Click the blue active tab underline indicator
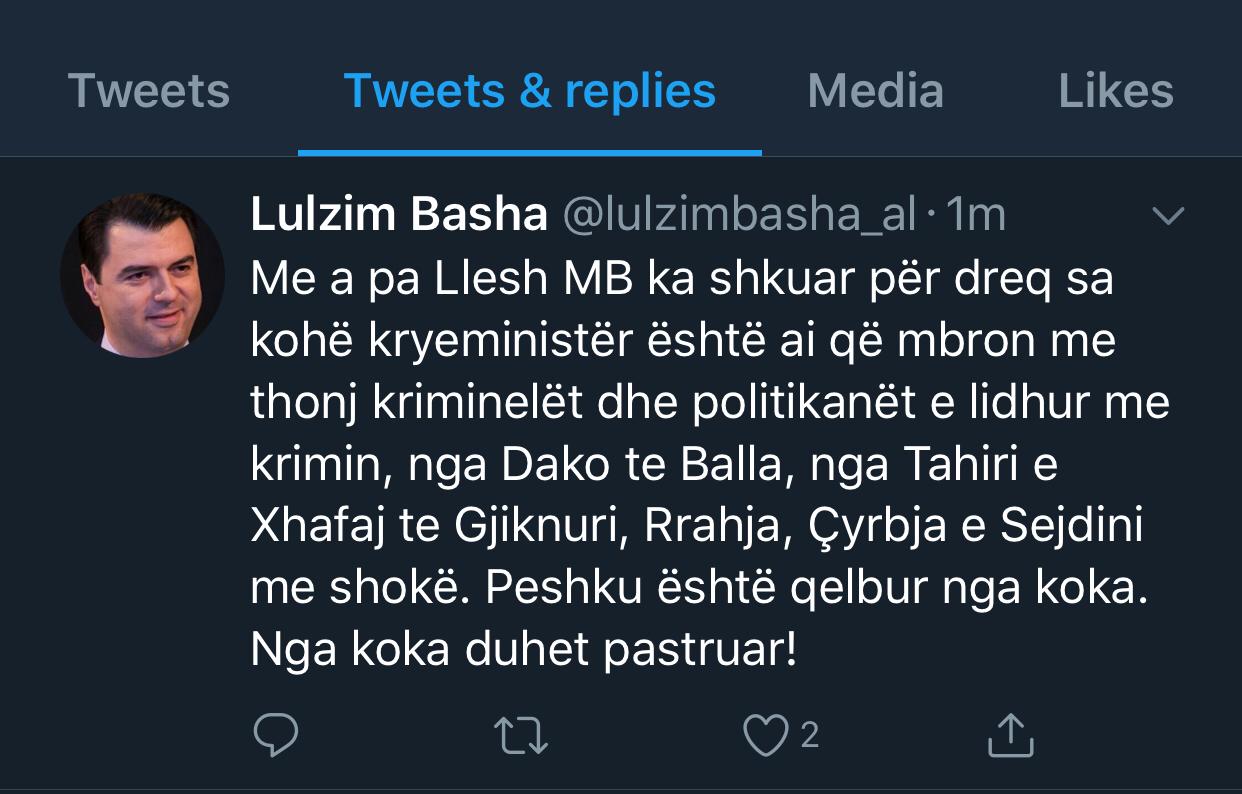This screenshot has width=1242, height=794. click(529, 153)
